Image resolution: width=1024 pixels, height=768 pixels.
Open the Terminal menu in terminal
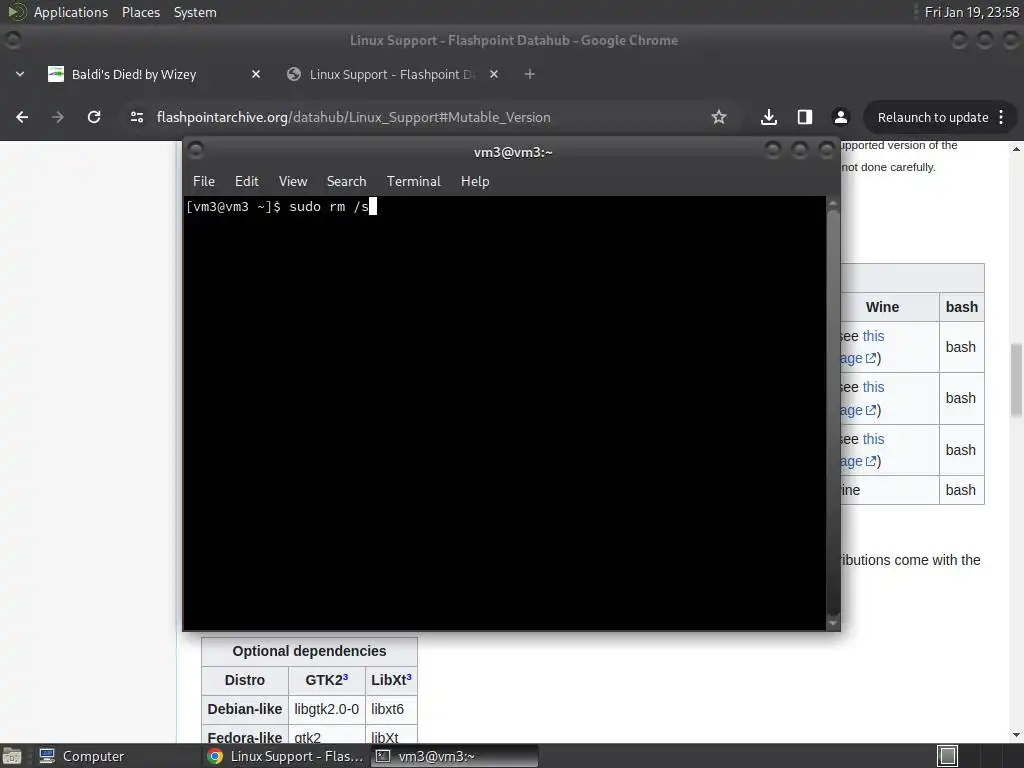tap(413, 181)
